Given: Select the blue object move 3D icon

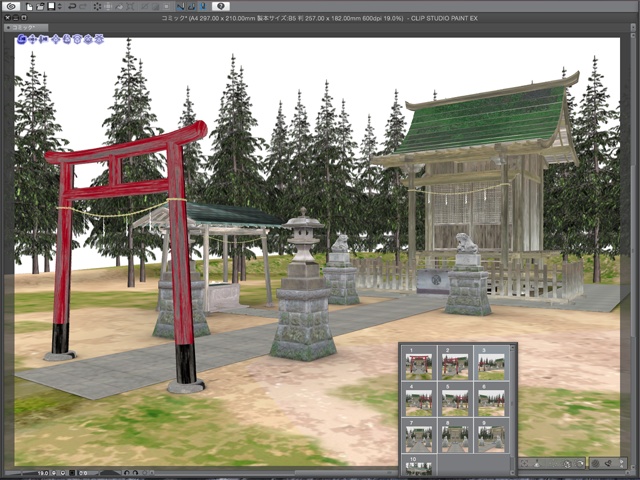Looking at the screenshot, I should (x=56, y=39).
